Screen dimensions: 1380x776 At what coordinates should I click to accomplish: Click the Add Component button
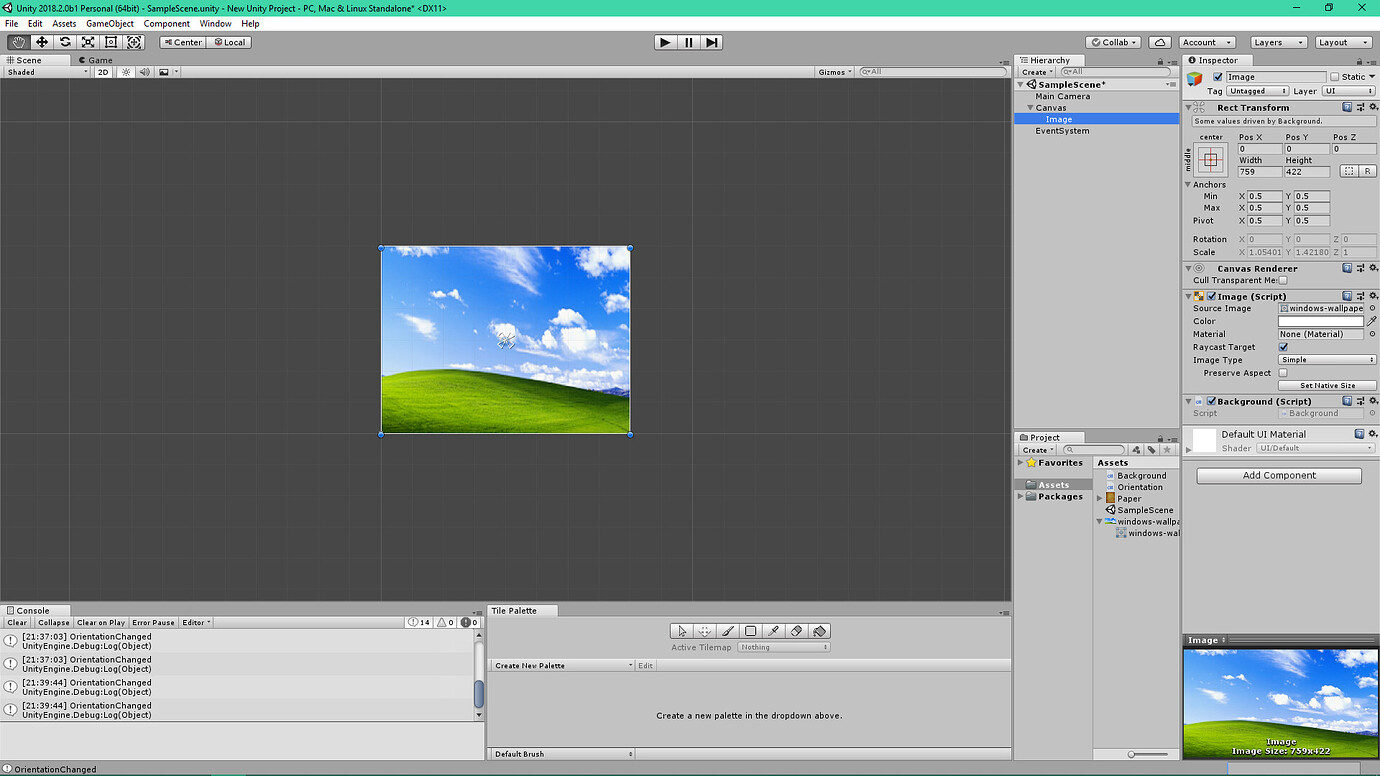point(1278,475)
